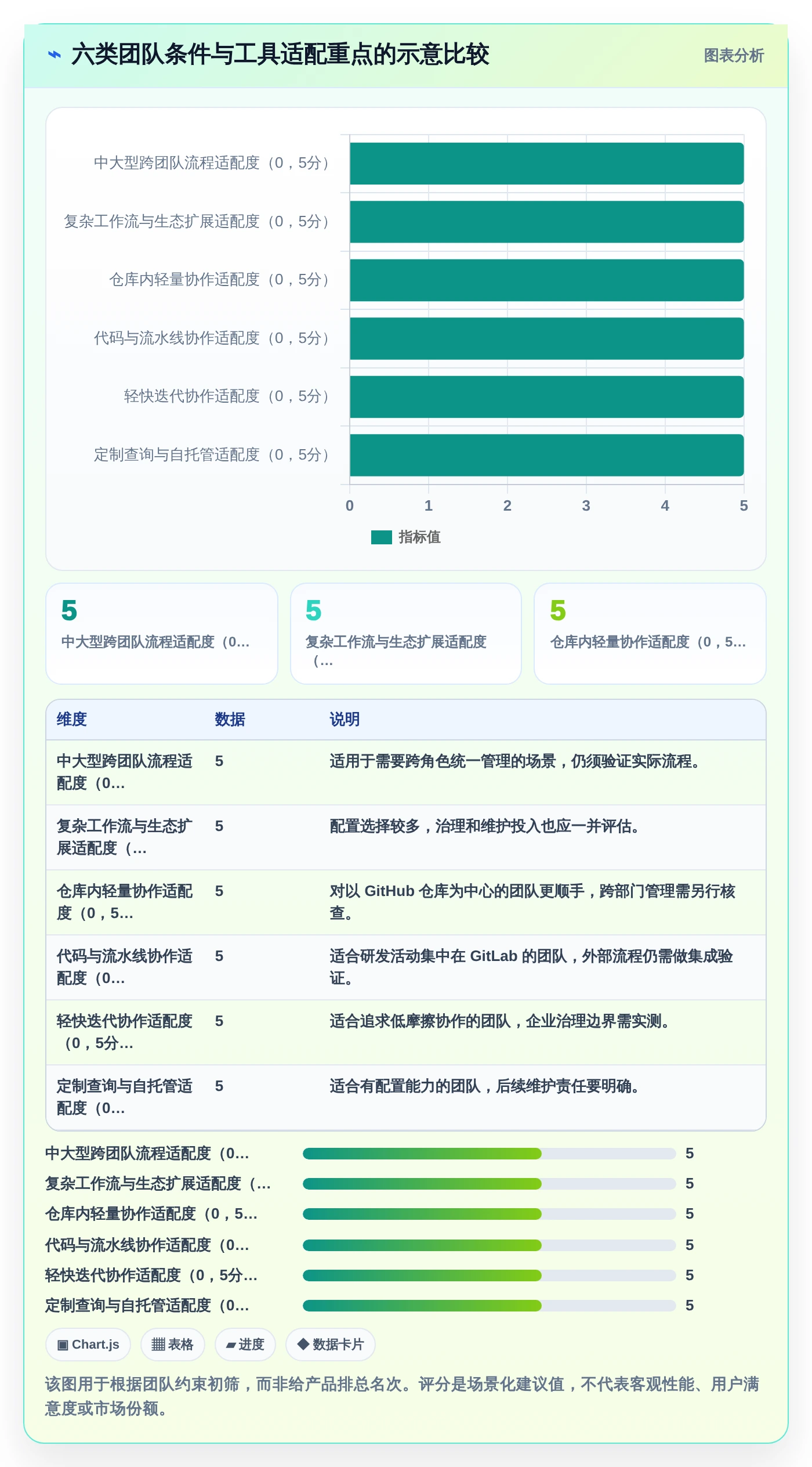
Task: Click 代码与流水线协作适配度 progress bar
Action: pos(489,1245)
